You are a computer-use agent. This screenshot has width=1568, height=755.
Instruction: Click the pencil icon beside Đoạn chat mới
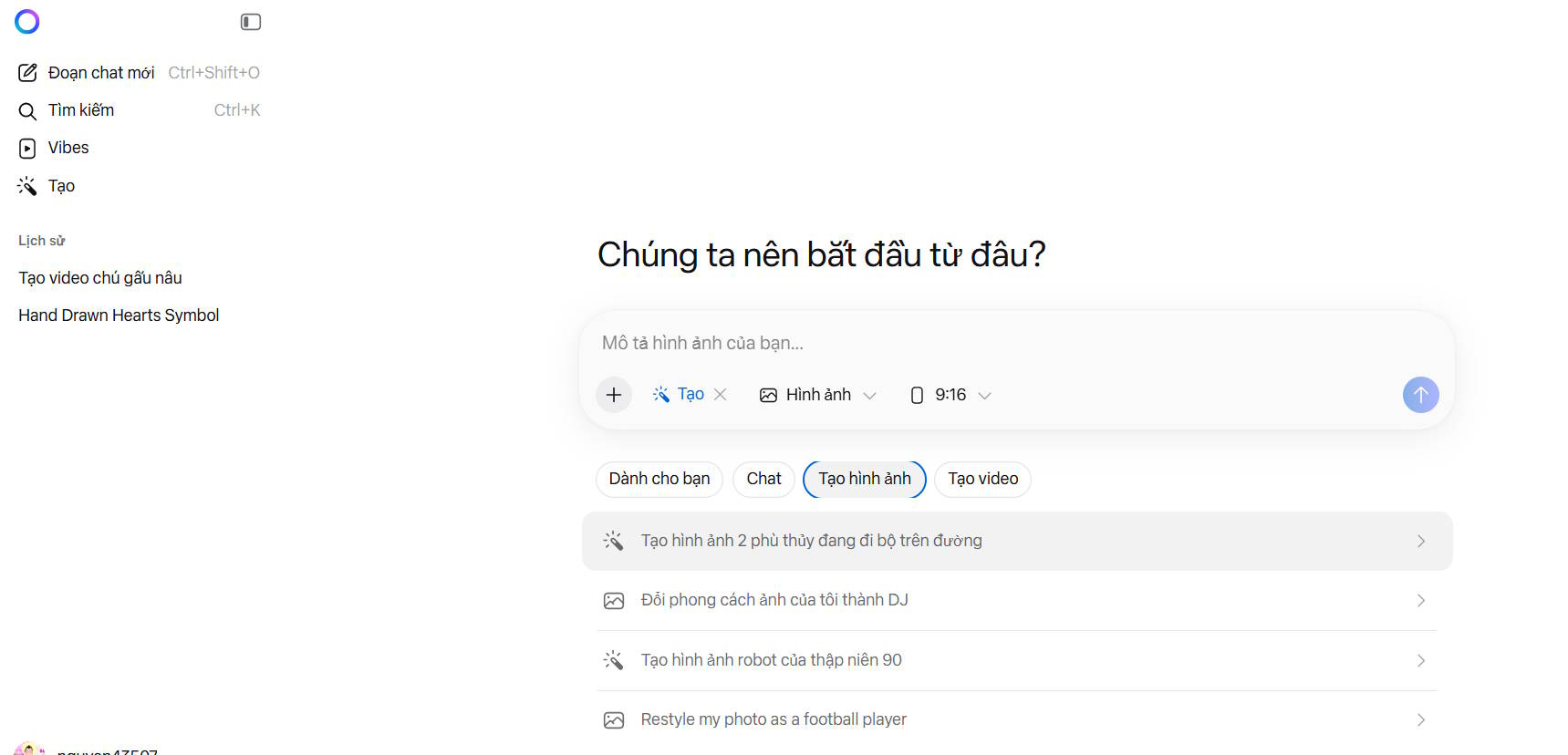pos(28,73)
